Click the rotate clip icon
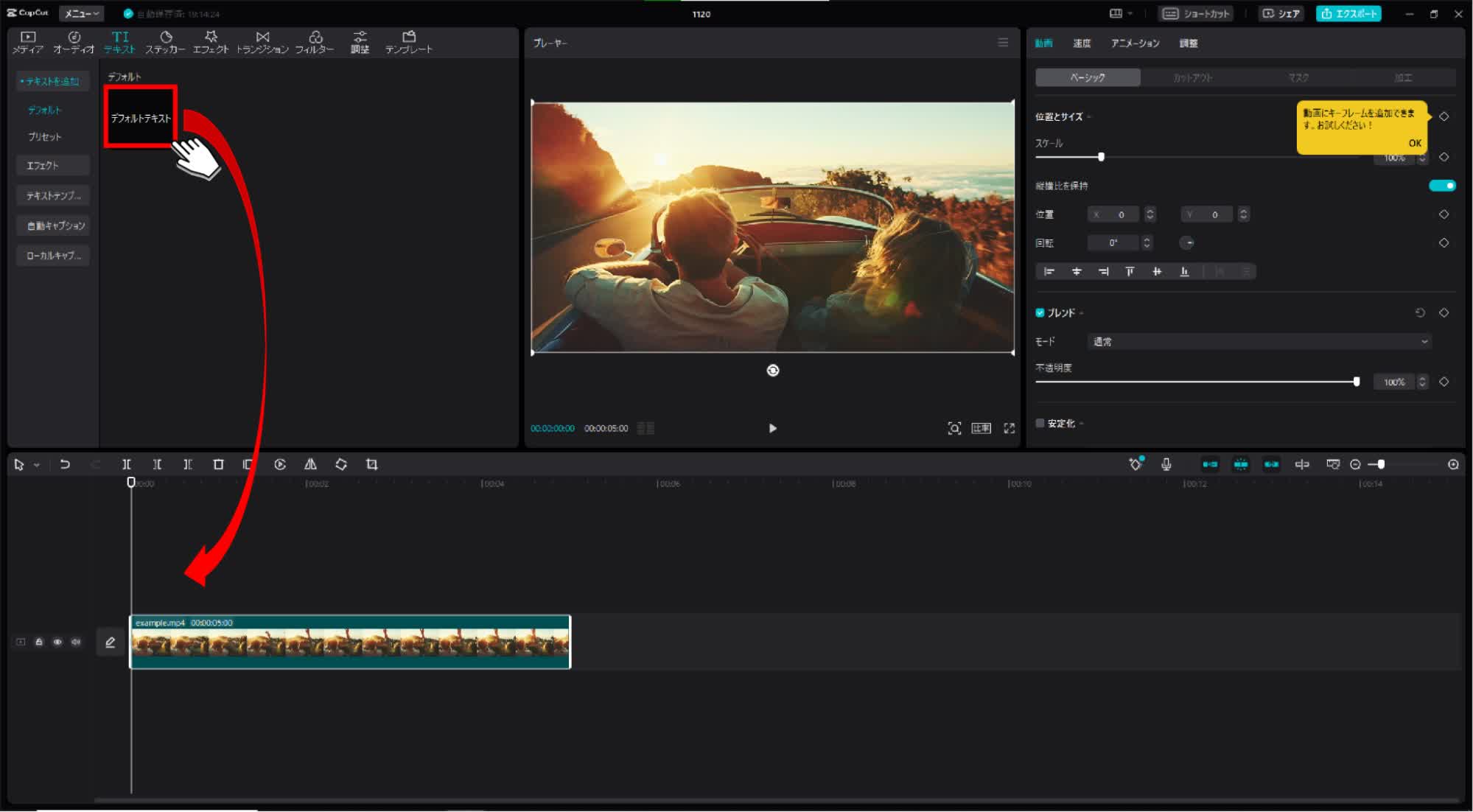The height and width of the screenshot is (812, 1473). [x=341, y=464]
